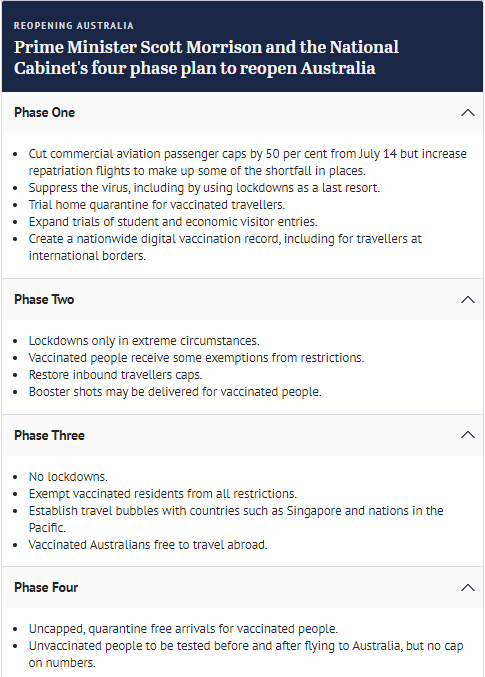Collapse Phase Two using its chevron arrow
This screenshot has width=485, height=677.
pos(468,300)
